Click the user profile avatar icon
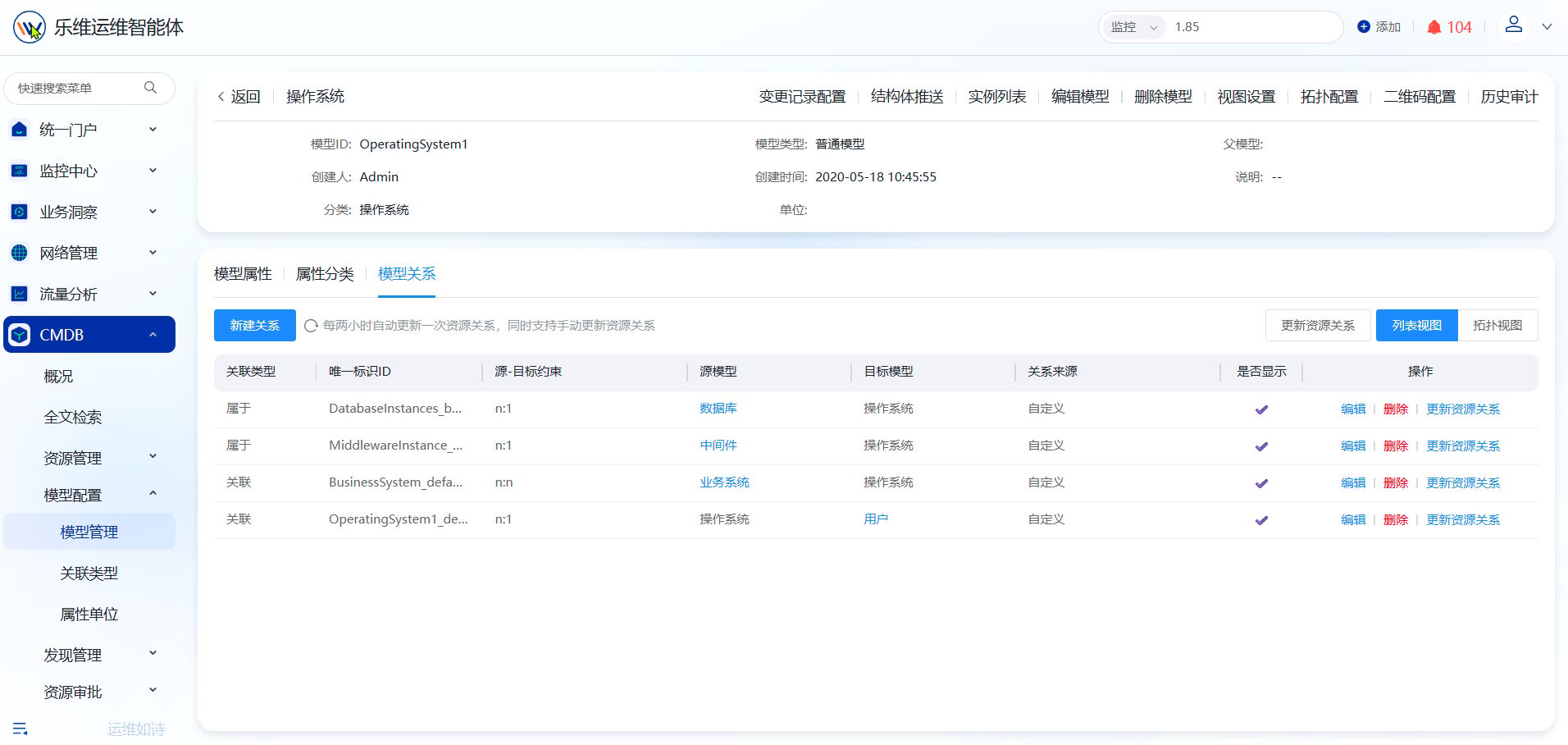Viewport: 1568px width, 745px height. [x=1514, y=25]
